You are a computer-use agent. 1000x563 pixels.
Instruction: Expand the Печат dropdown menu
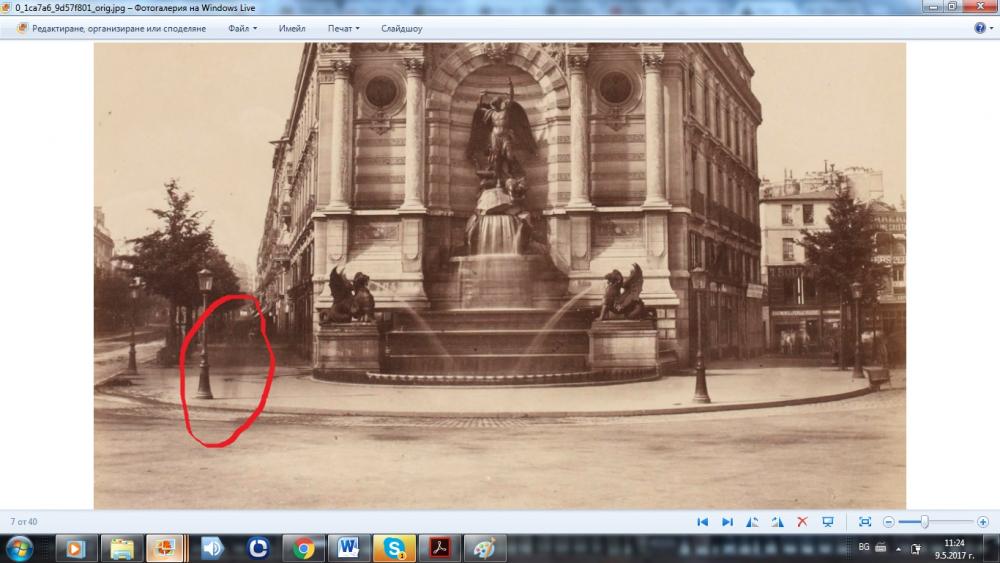pyautogui.click(x=343, y=28)
